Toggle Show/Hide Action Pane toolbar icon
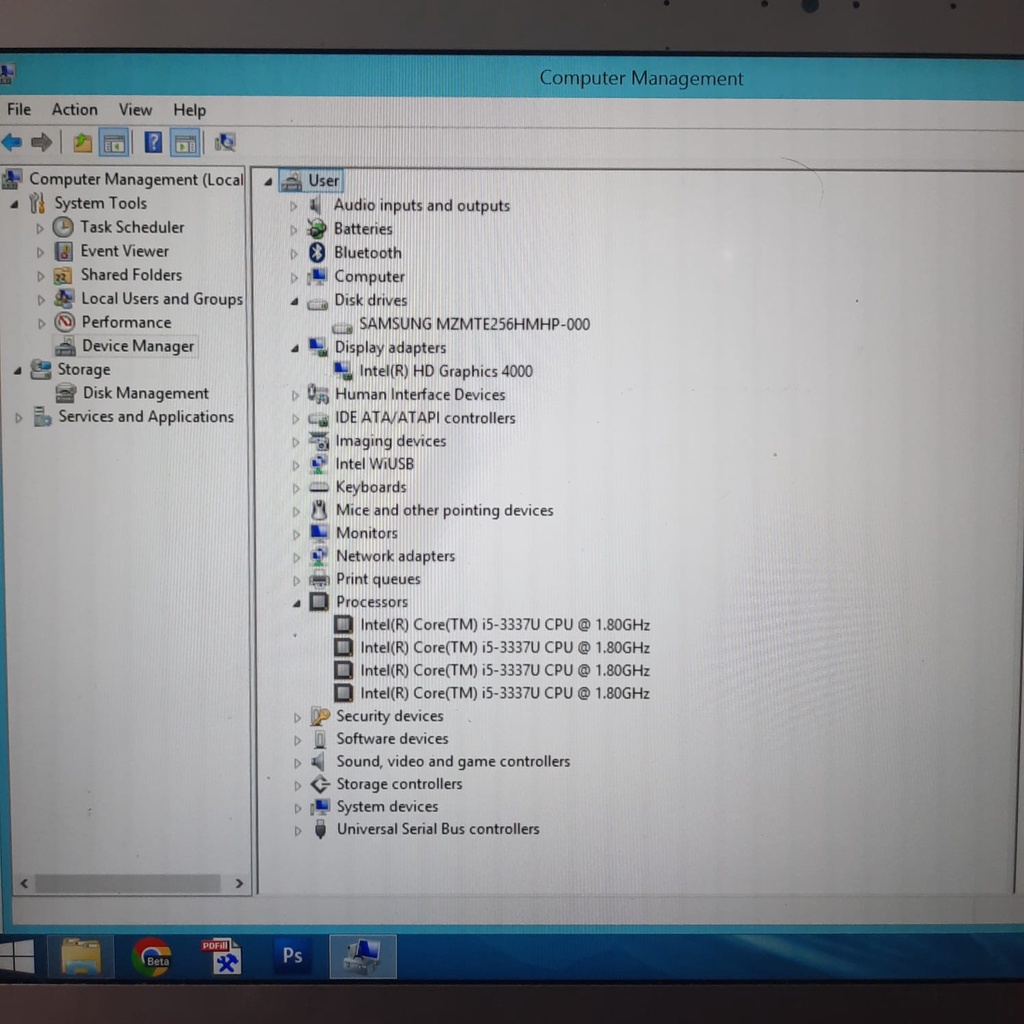 (185, 143)
